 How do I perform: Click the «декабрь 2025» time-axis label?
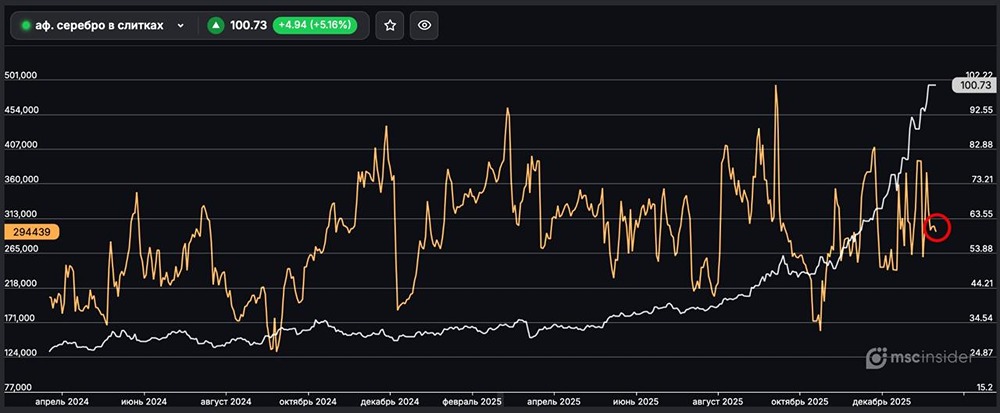tap(884, 401)
